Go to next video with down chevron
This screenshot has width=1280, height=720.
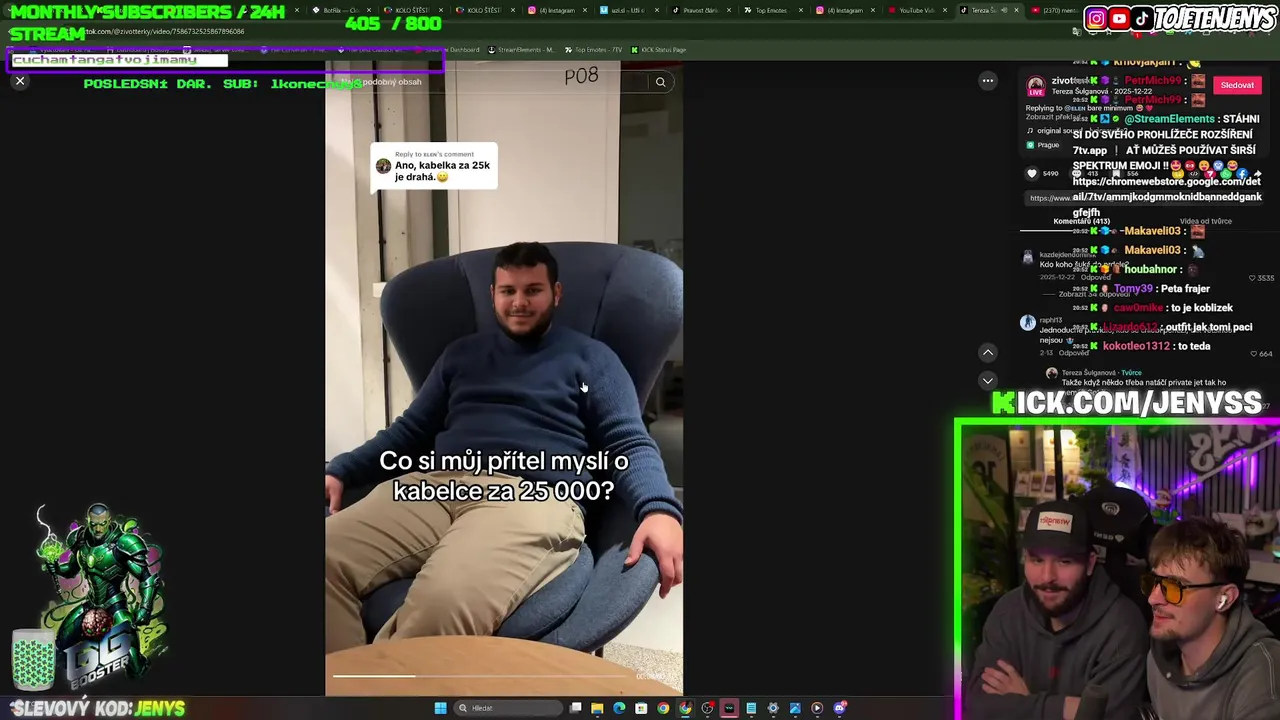click(x=987, y=380)
